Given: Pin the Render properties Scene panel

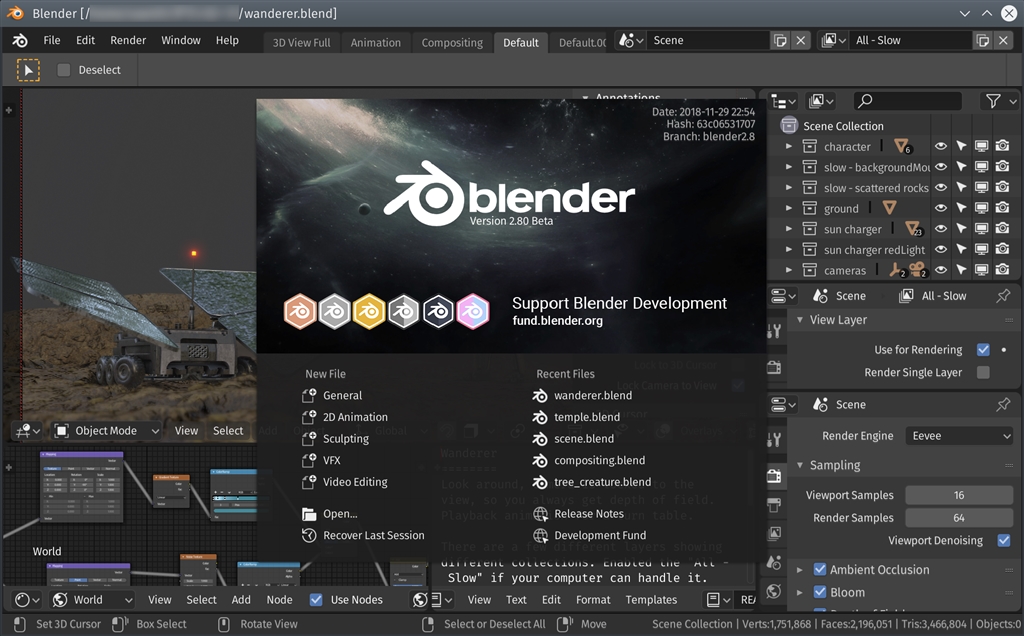Looking at the screenshot, I should click(1003, 405).
